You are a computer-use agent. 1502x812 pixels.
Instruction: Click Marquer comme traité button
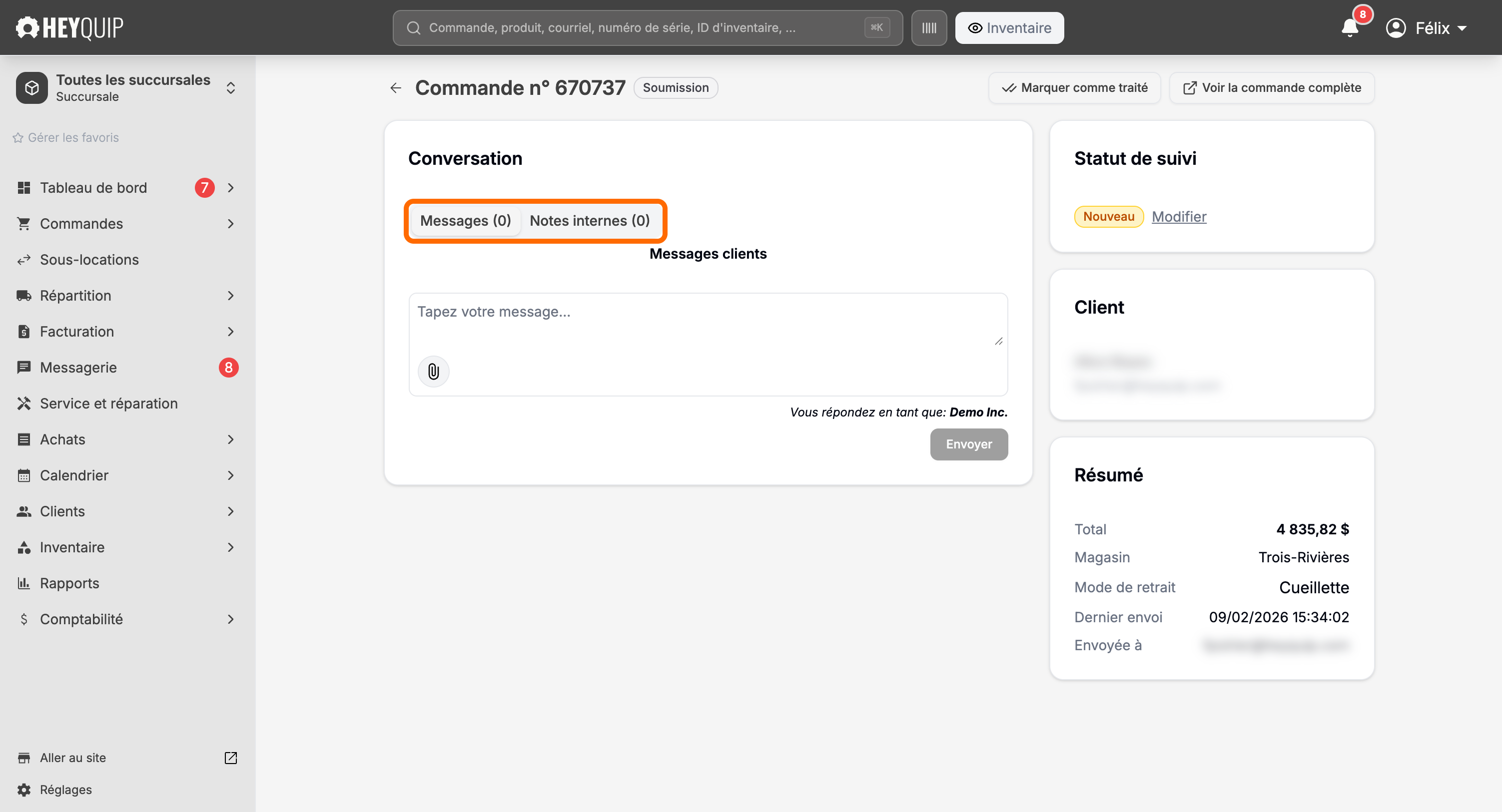(1075, 88)
